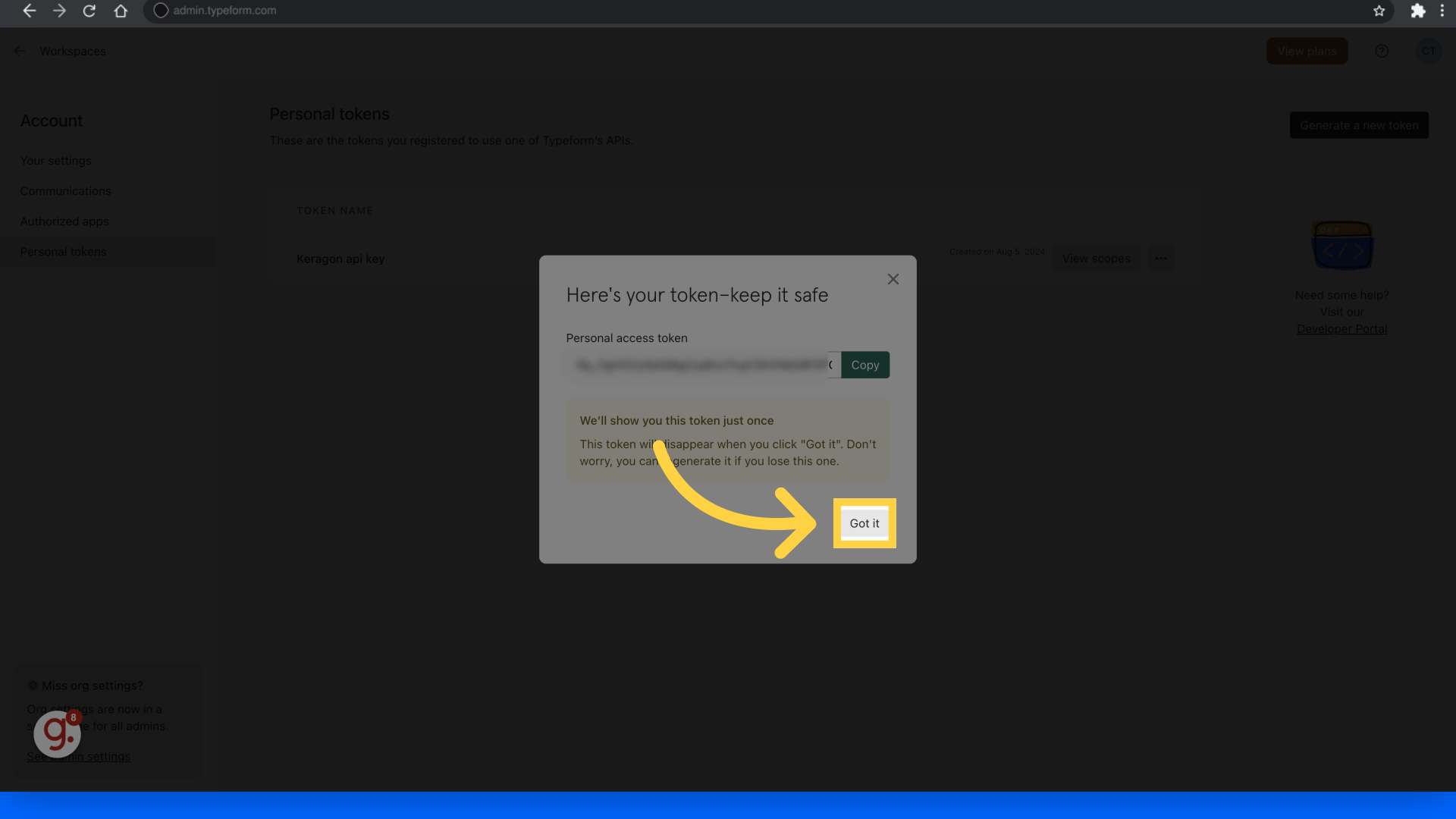The height and width of the screenshot is (819, 1456).
Task: Reload the page with refresh icon
Action: (89, 11)
